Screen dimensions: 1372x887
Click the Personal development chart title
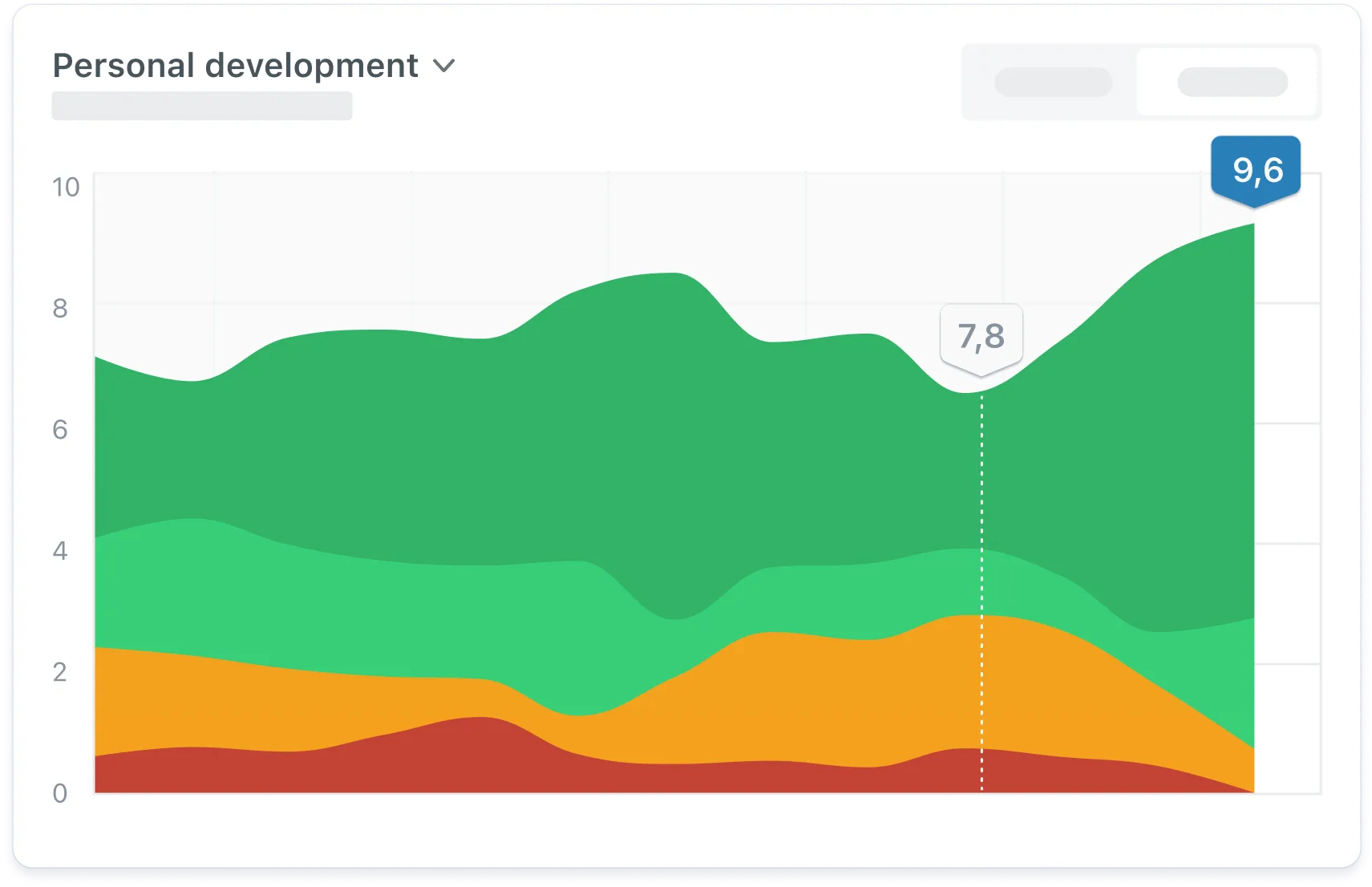235,66
